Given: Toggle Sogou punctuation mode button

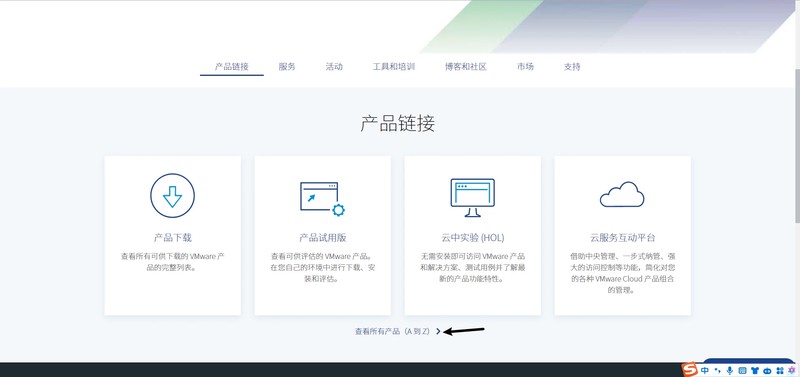Looking at the screenshot, I should (x=717, y=370).
